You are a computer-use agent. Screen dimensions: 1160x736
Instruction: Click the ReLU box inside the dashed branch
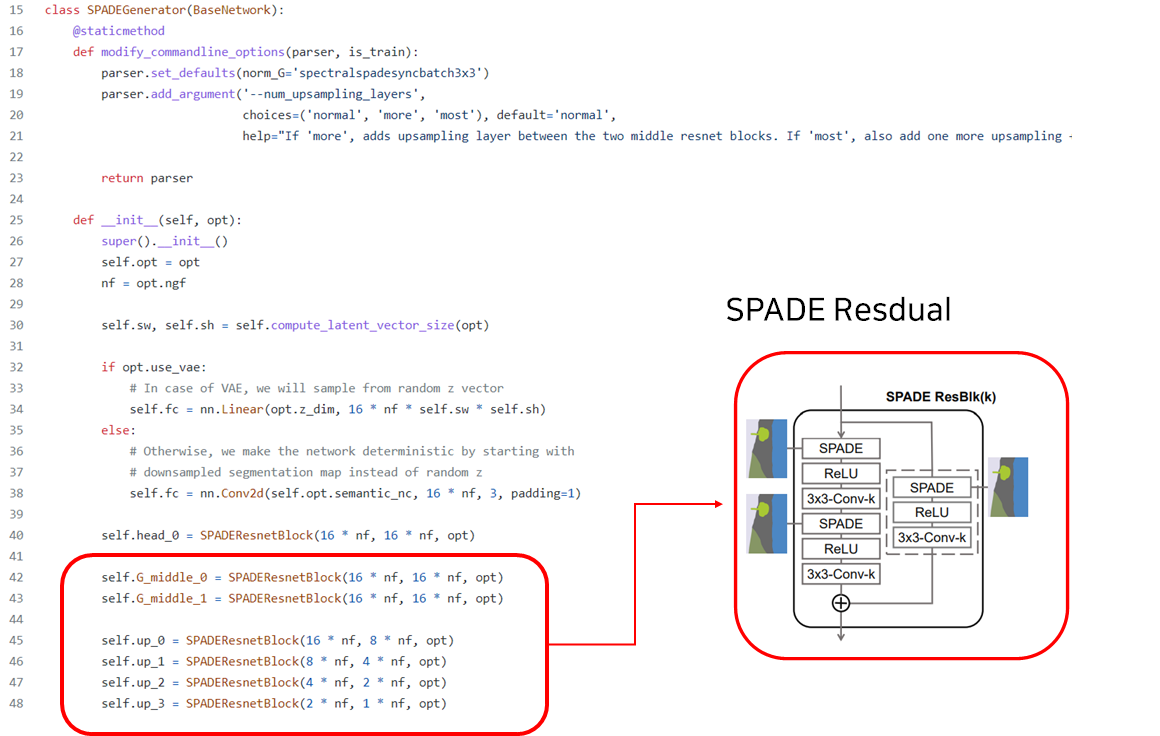coord(931,513)
